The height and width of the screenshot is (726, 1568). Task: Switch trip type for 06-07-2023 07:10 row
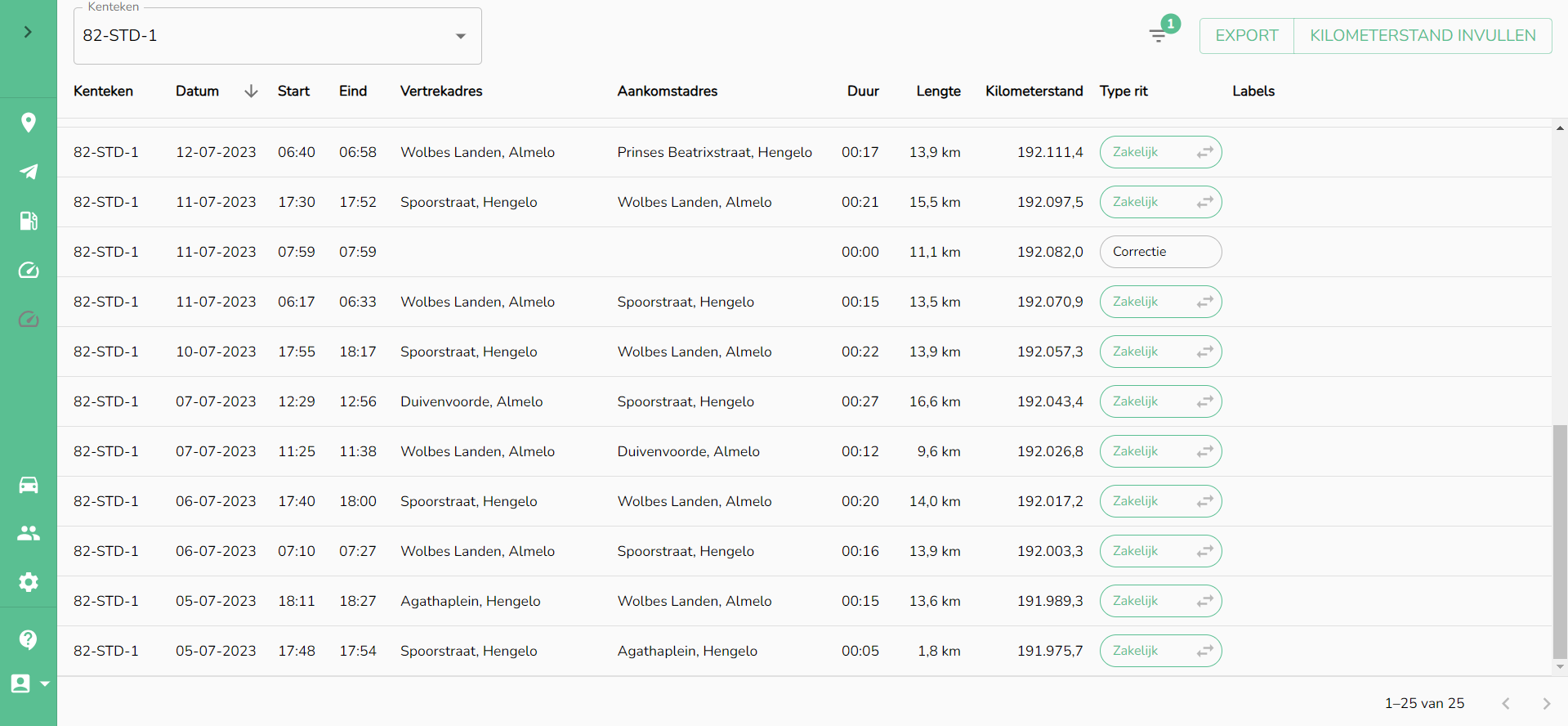point(1205,551)
